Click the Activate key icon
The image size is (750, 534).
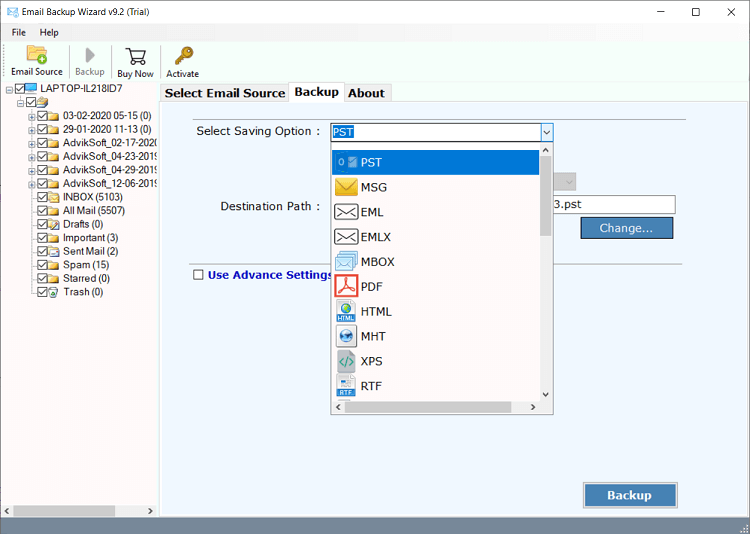182,60
